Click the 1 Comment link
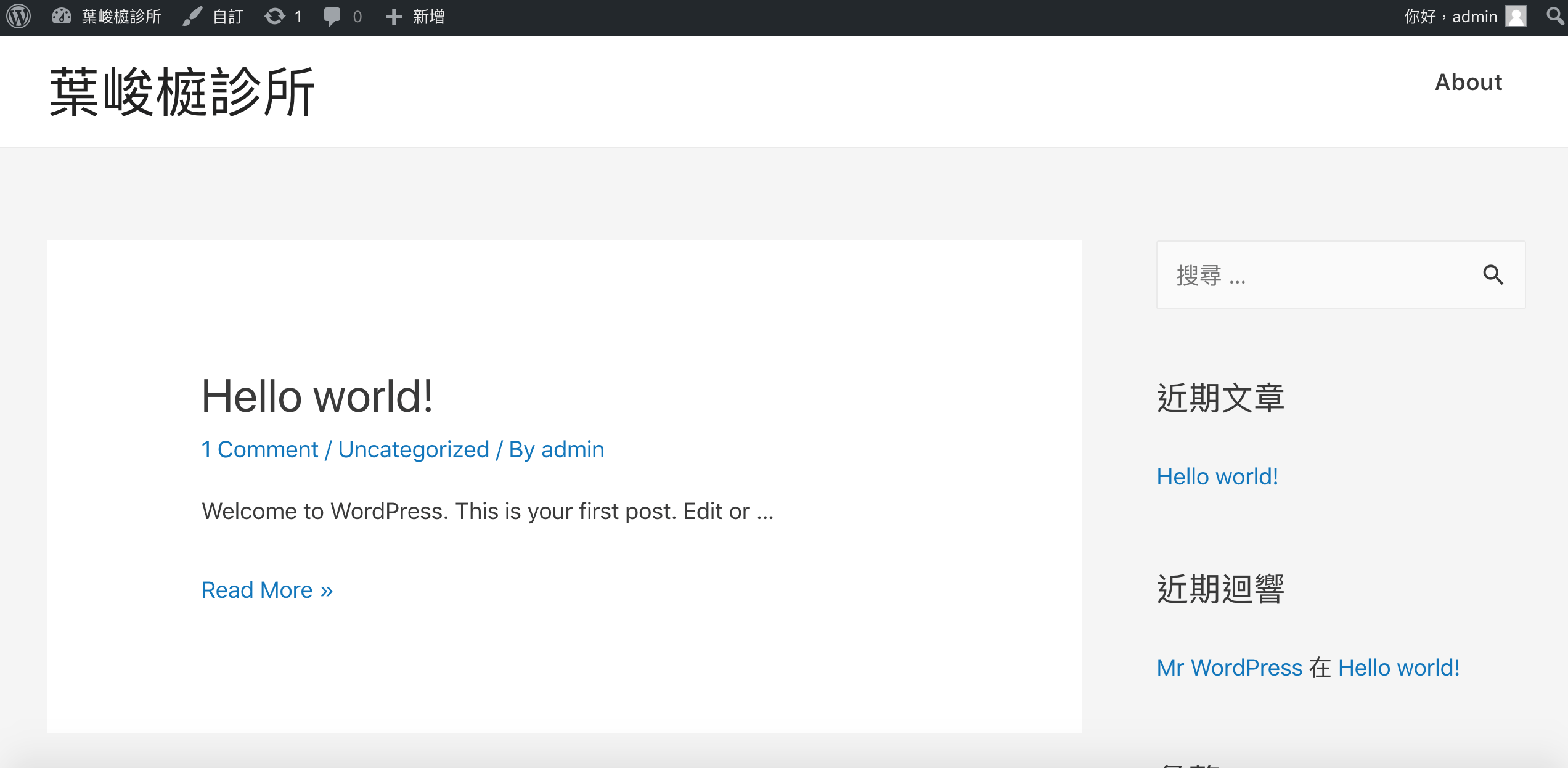Screen dimensions: 1568x768 [259, 449]
